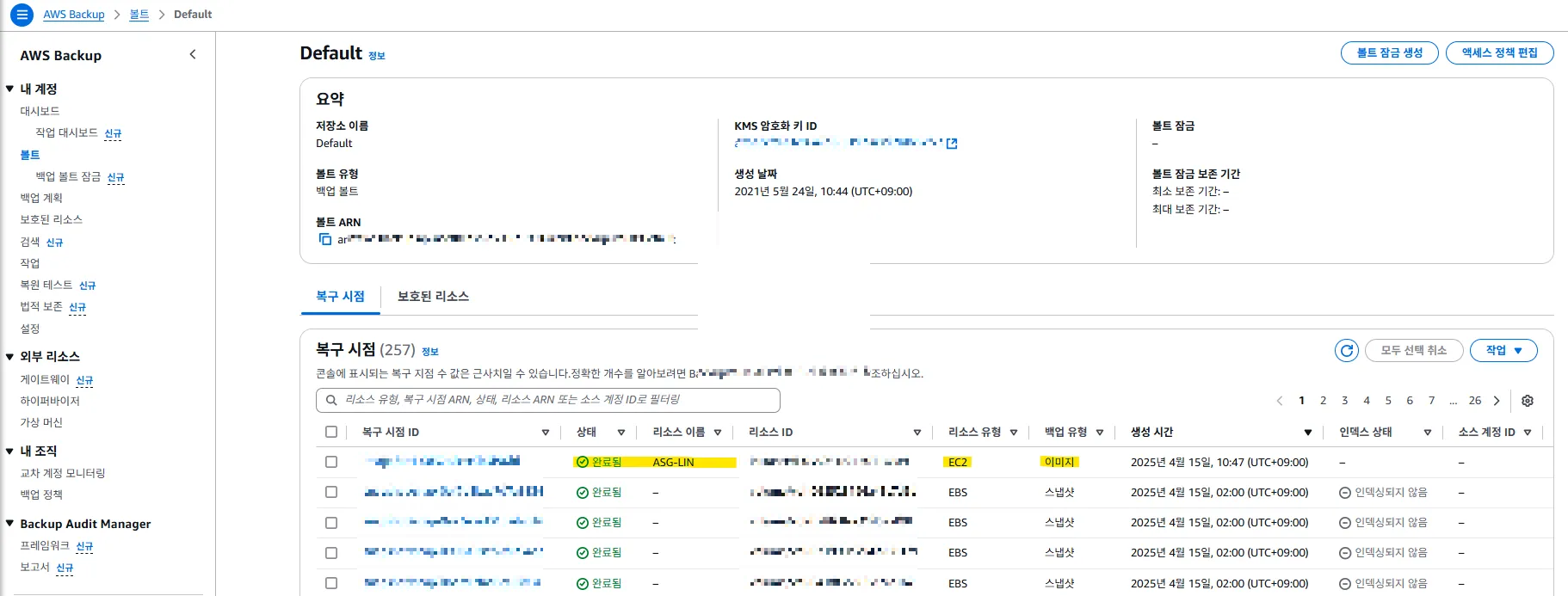Open 작업 대시보드 in sidebar
Image resolution: width=1568 pixels, height=596 pixels.
coord(66,132)
